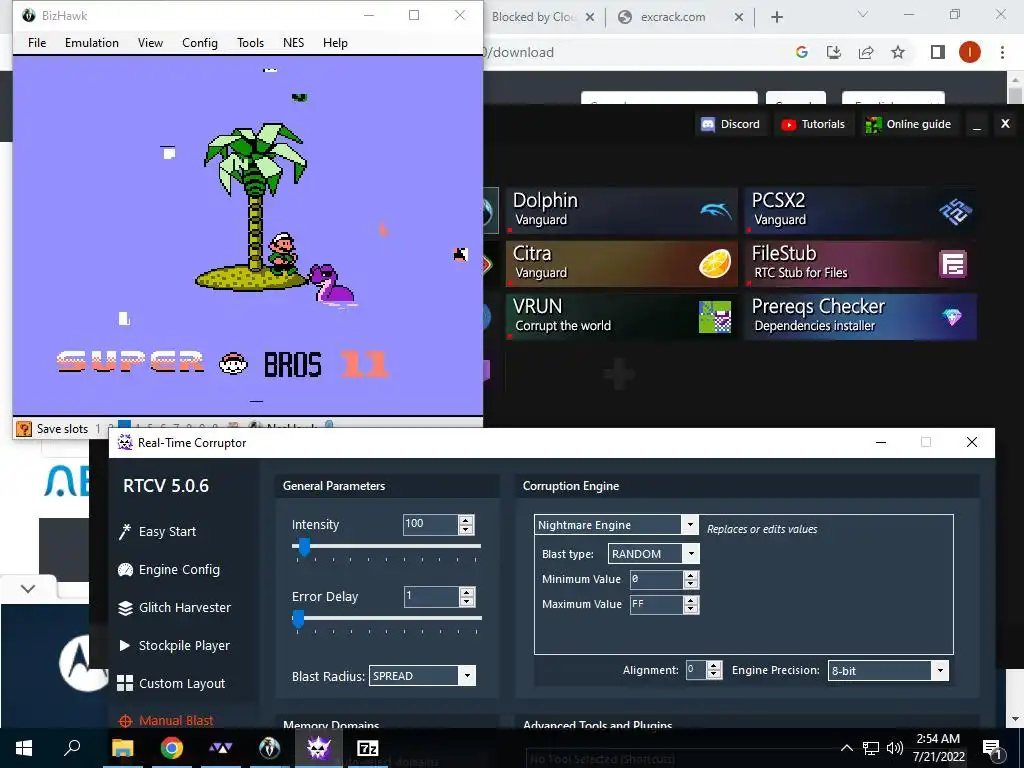The image size is (1024, 768).
Task: Open Windows Start menu
Action: 24,748
